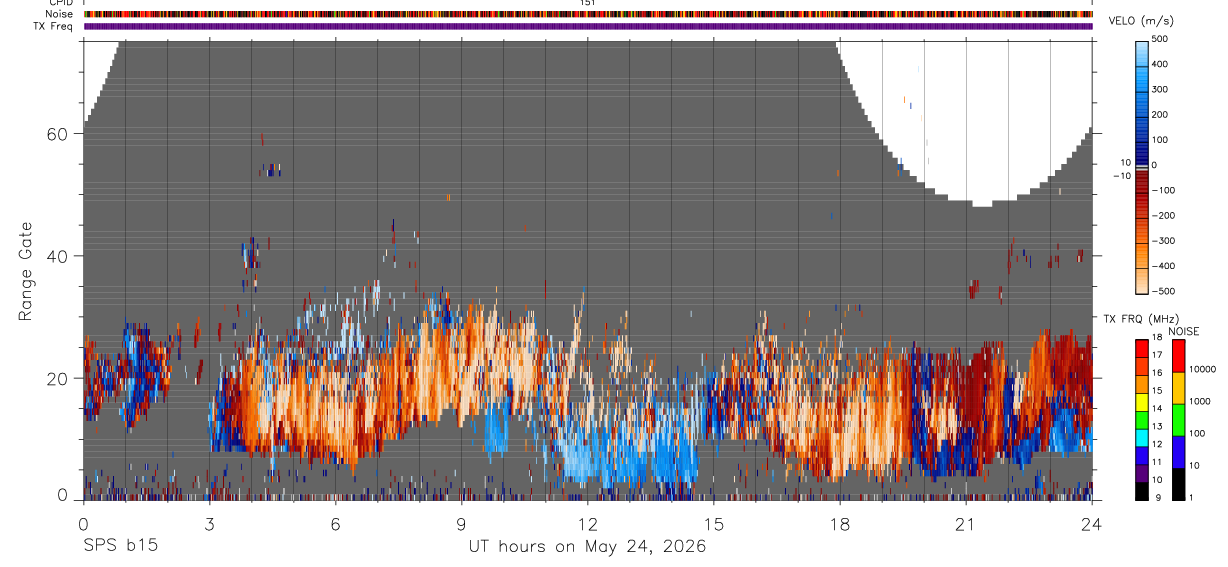Click the '1' label on NOISE scale
1228x567 pixels.
click(1191, 498)
